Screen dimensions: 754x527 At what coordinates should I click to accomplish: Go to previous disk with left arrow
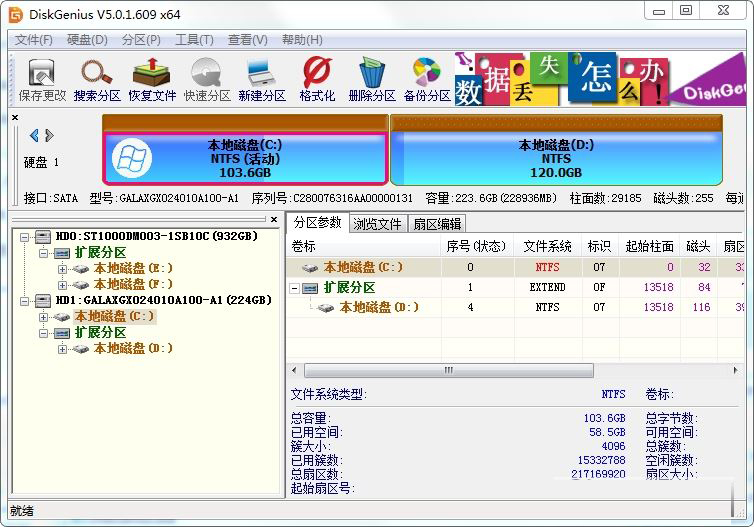click(34, 135)
